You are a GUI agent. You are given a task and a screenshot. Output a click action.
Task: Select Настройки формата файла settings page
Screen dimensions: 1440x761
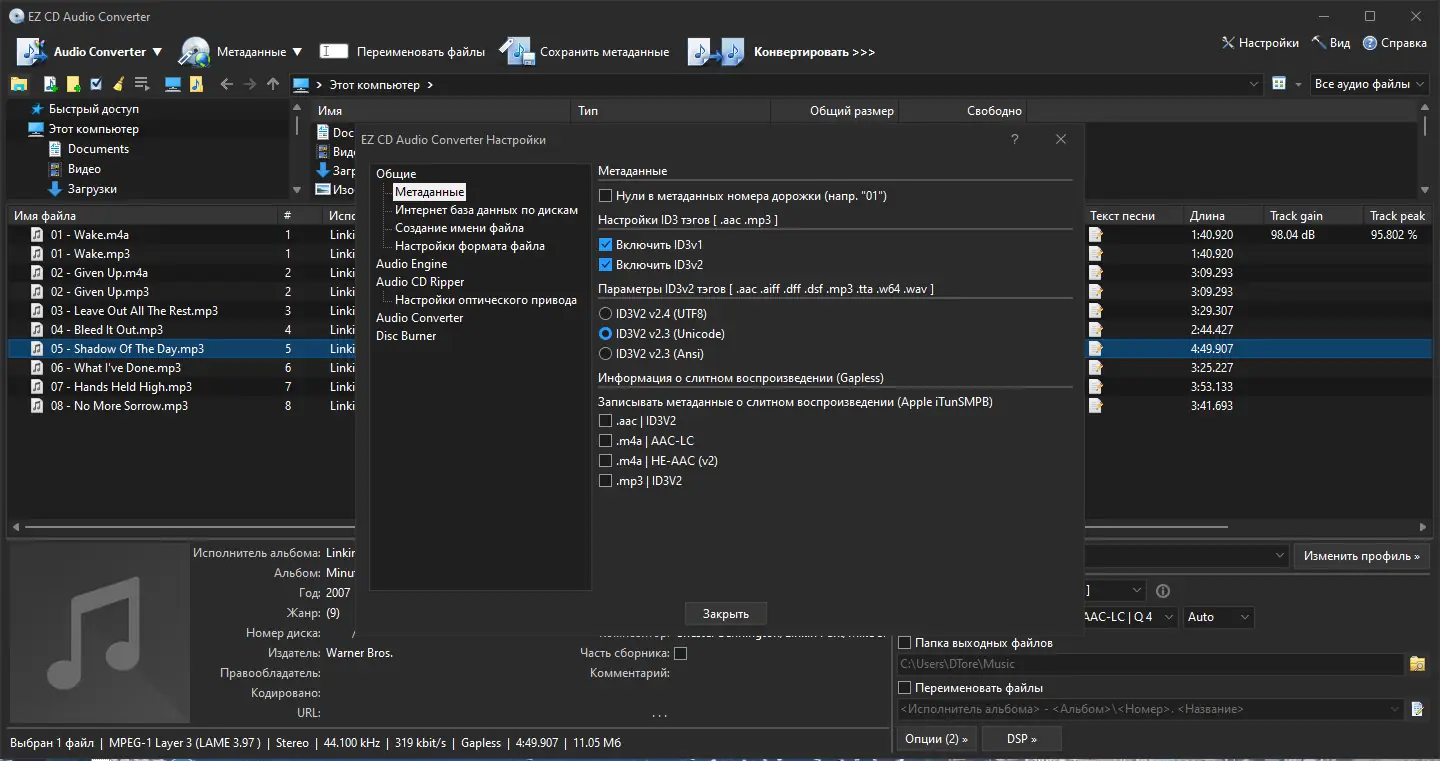470,246
